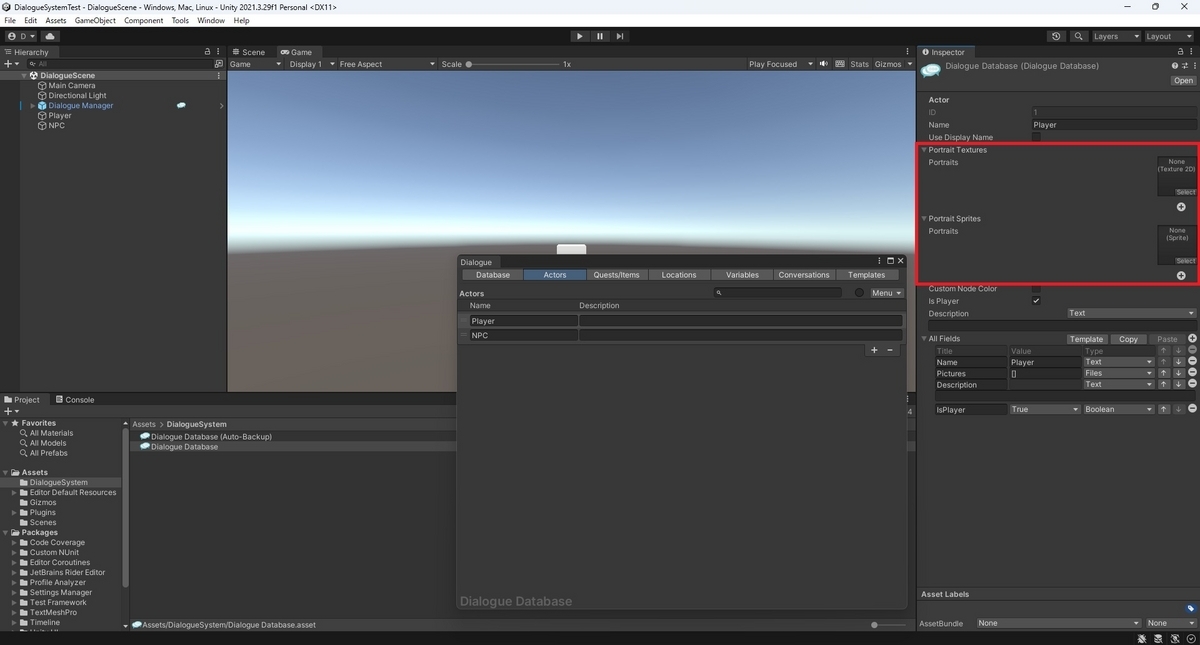
Task: Click the Dialogue Manager speech bubble icon
Action: pos(181,105)
